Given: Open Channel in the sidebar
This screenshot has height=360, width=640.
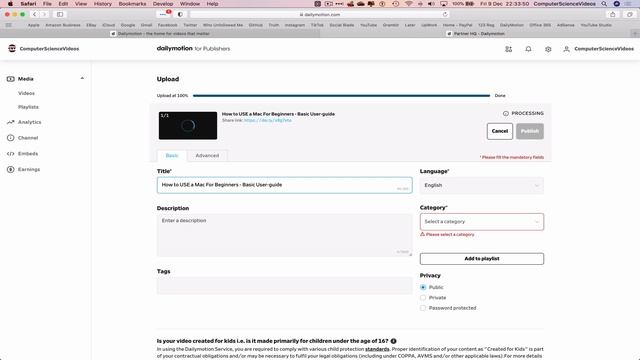Looking at the screenshot, I should pos(28,138).
